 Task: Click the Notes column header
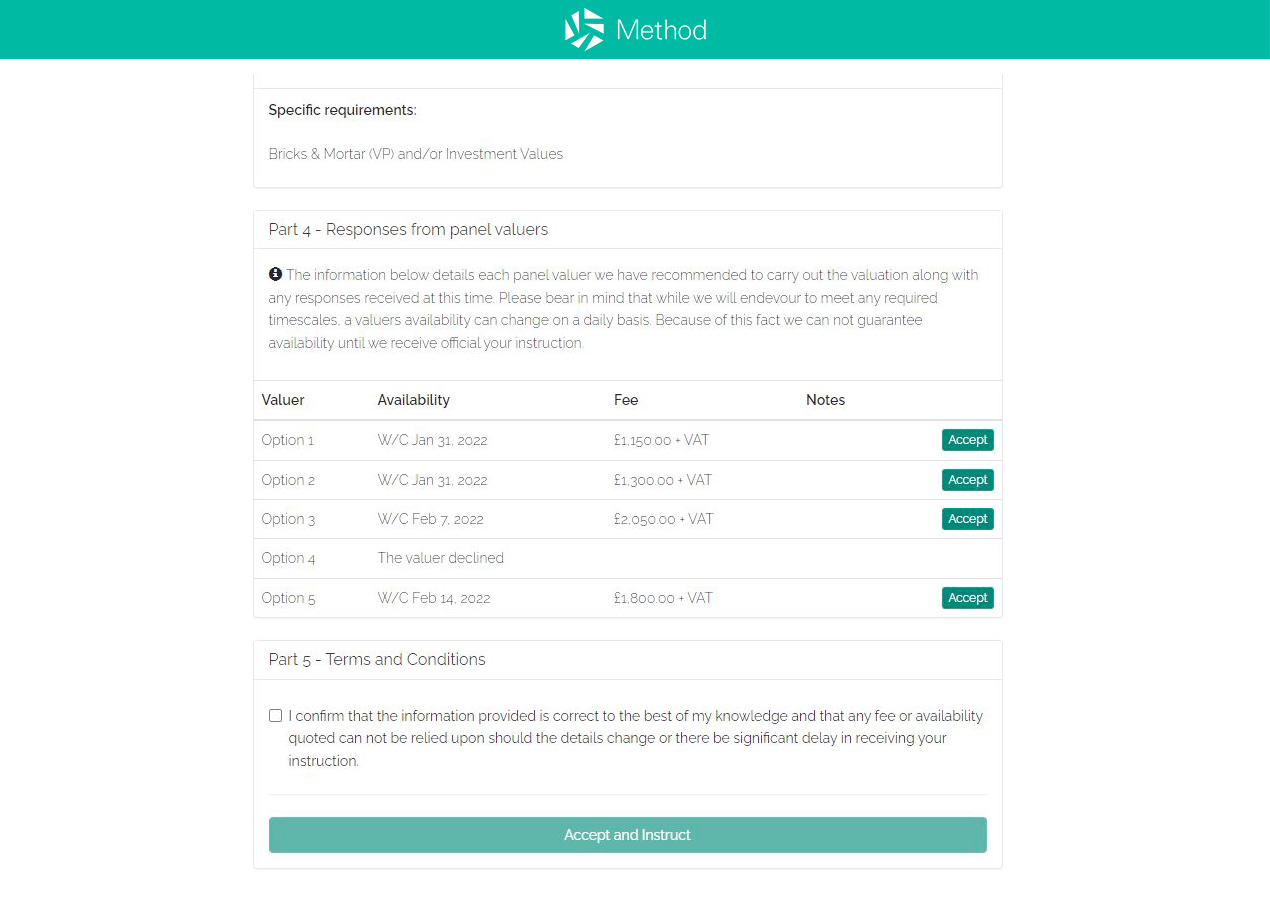click(825, 400)
